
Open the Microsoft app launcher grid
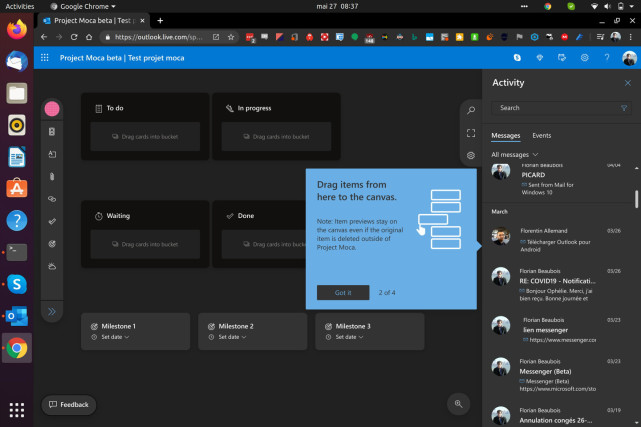point(45,58)
